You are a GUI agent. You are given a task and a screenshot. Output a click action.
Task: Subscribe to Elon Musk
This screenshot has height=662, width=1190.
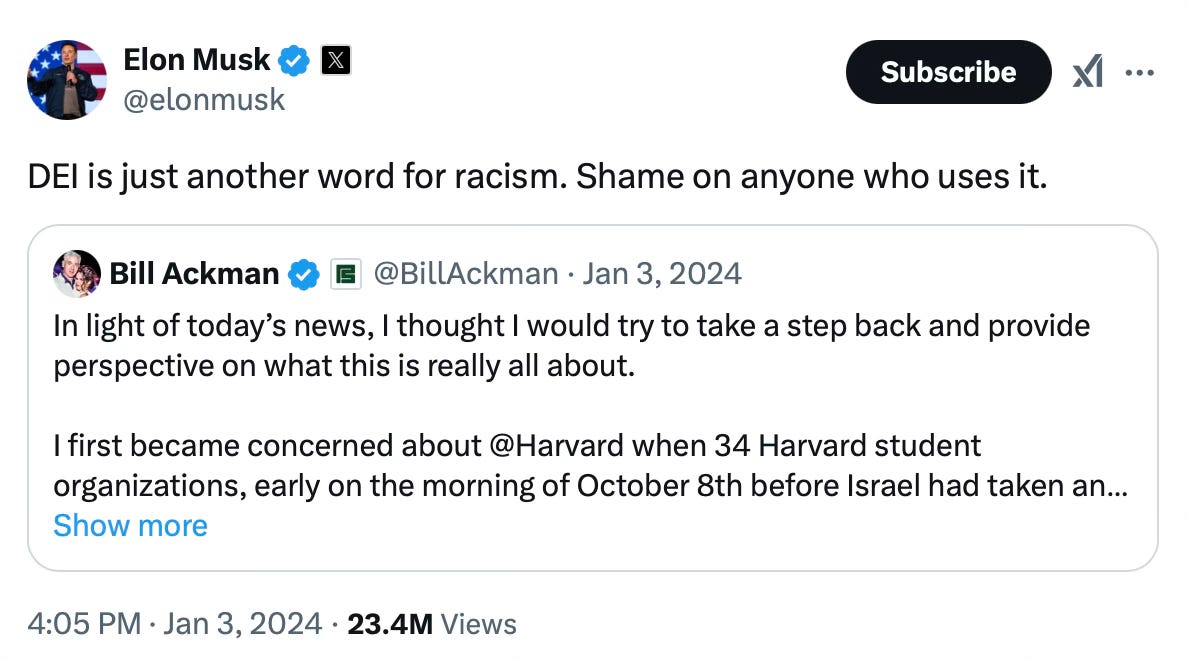(x=948, y=72)
